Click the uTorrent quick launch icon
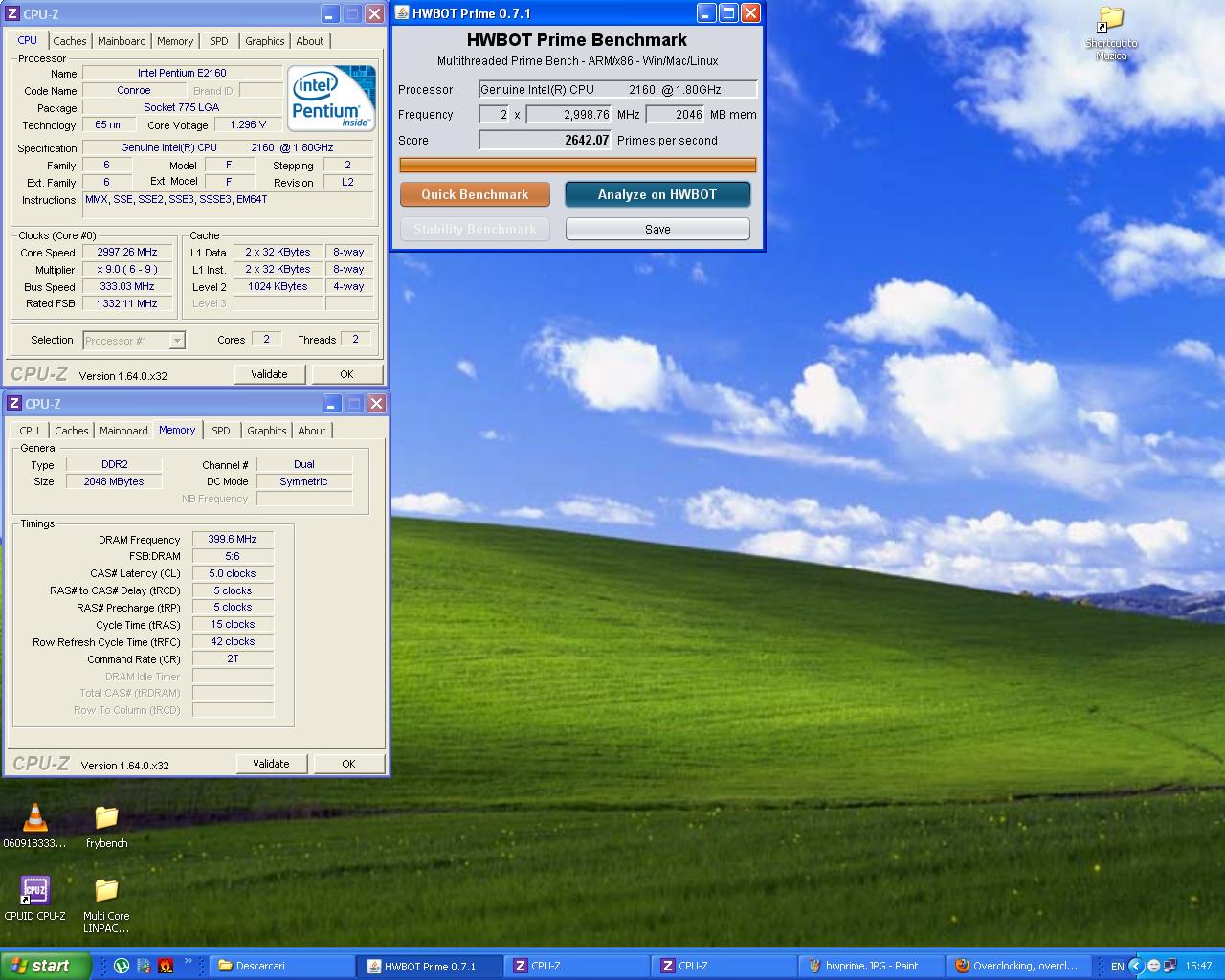The width and height of the screenshot is (1225, 980). pyautogui.click(x=122, y=966)
